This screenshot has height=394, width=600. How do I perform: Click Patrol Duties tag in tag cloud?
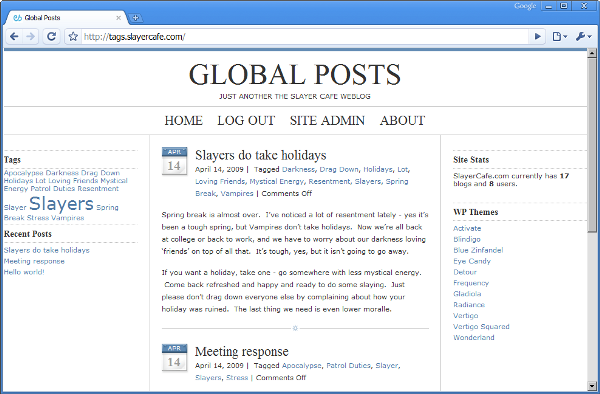52,189
